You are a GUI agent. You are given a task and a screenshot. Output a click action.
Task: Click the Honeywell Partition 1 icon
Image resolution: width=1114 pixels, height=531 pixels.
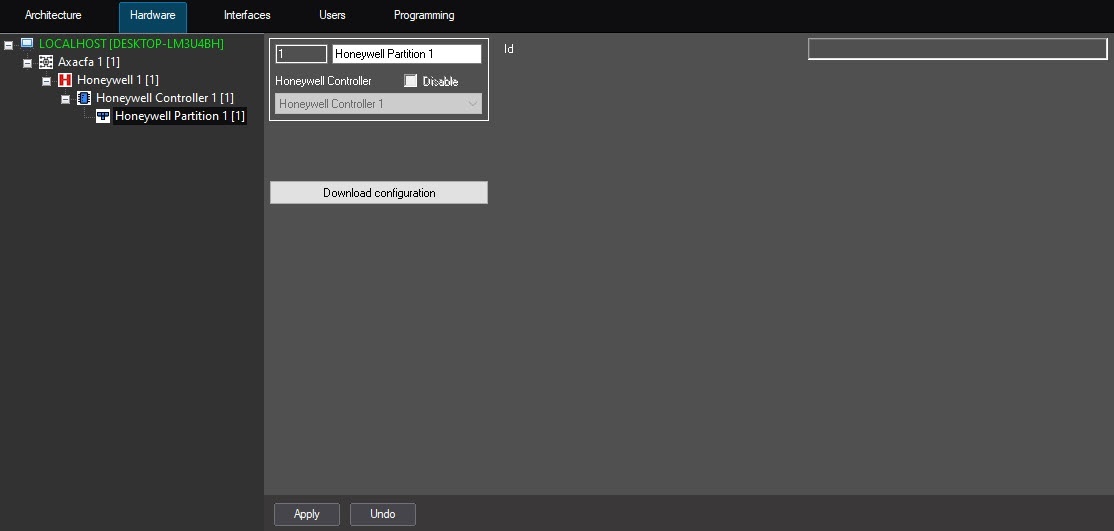tap(103, 116)
